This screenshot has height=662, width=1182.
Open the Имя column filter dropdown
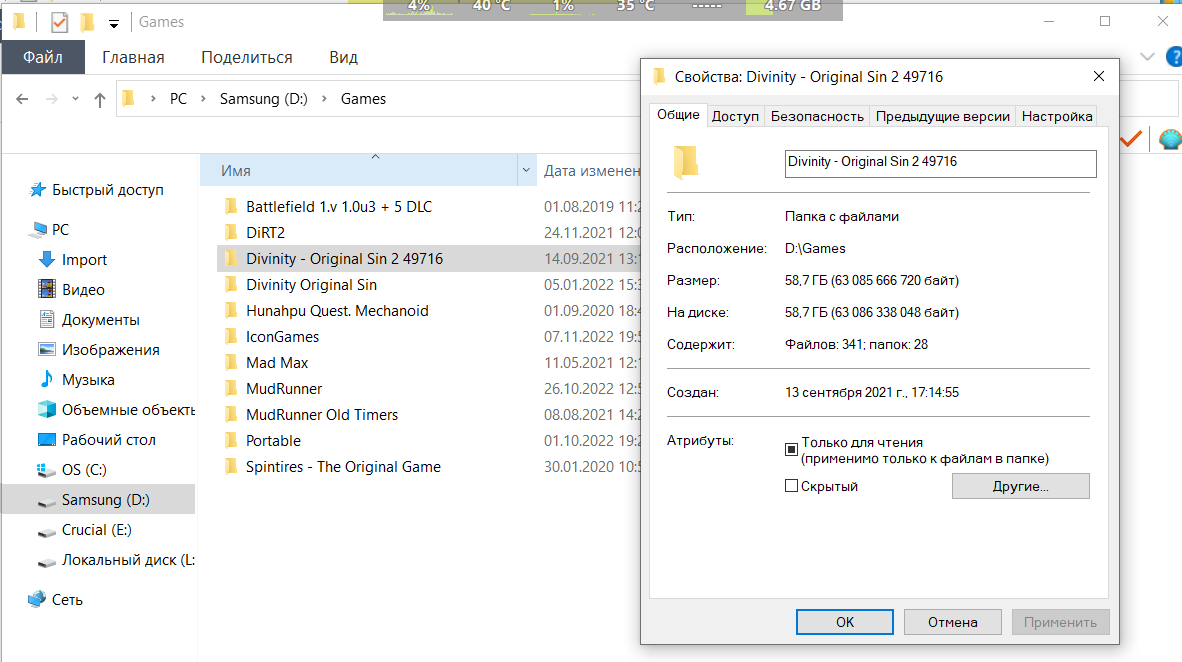point(526,170)
